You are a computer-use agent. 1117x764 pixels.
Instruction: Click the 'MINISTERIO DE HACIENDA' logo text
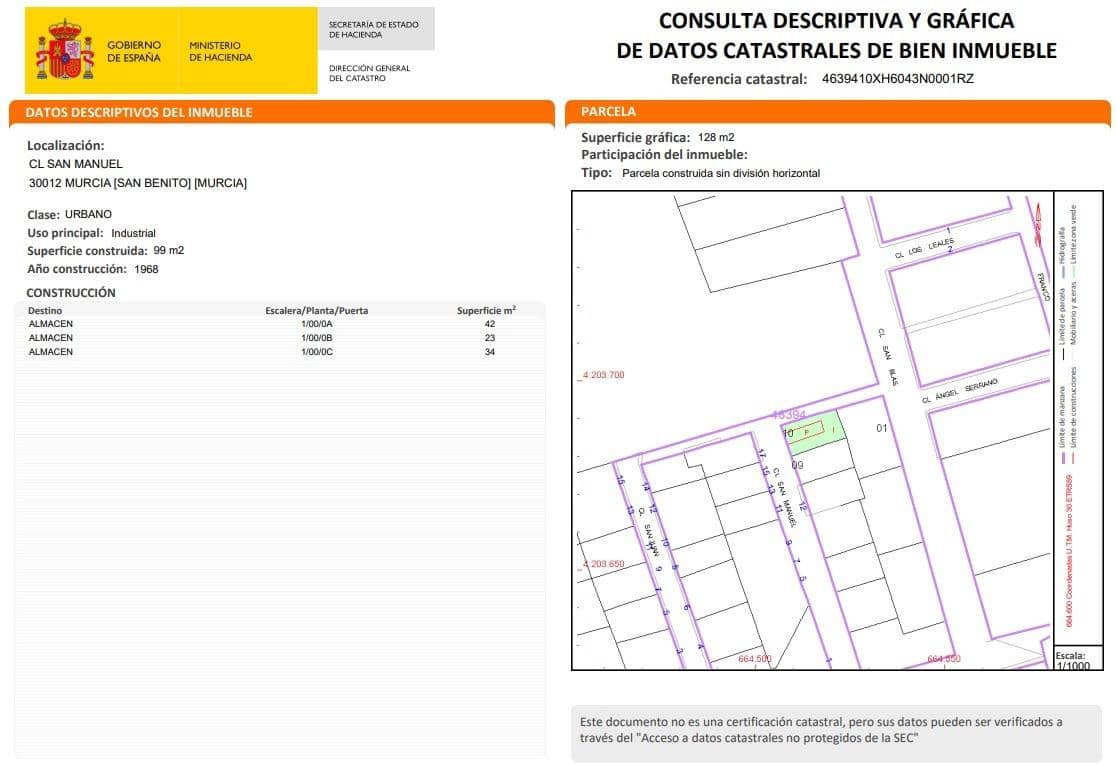220,51
